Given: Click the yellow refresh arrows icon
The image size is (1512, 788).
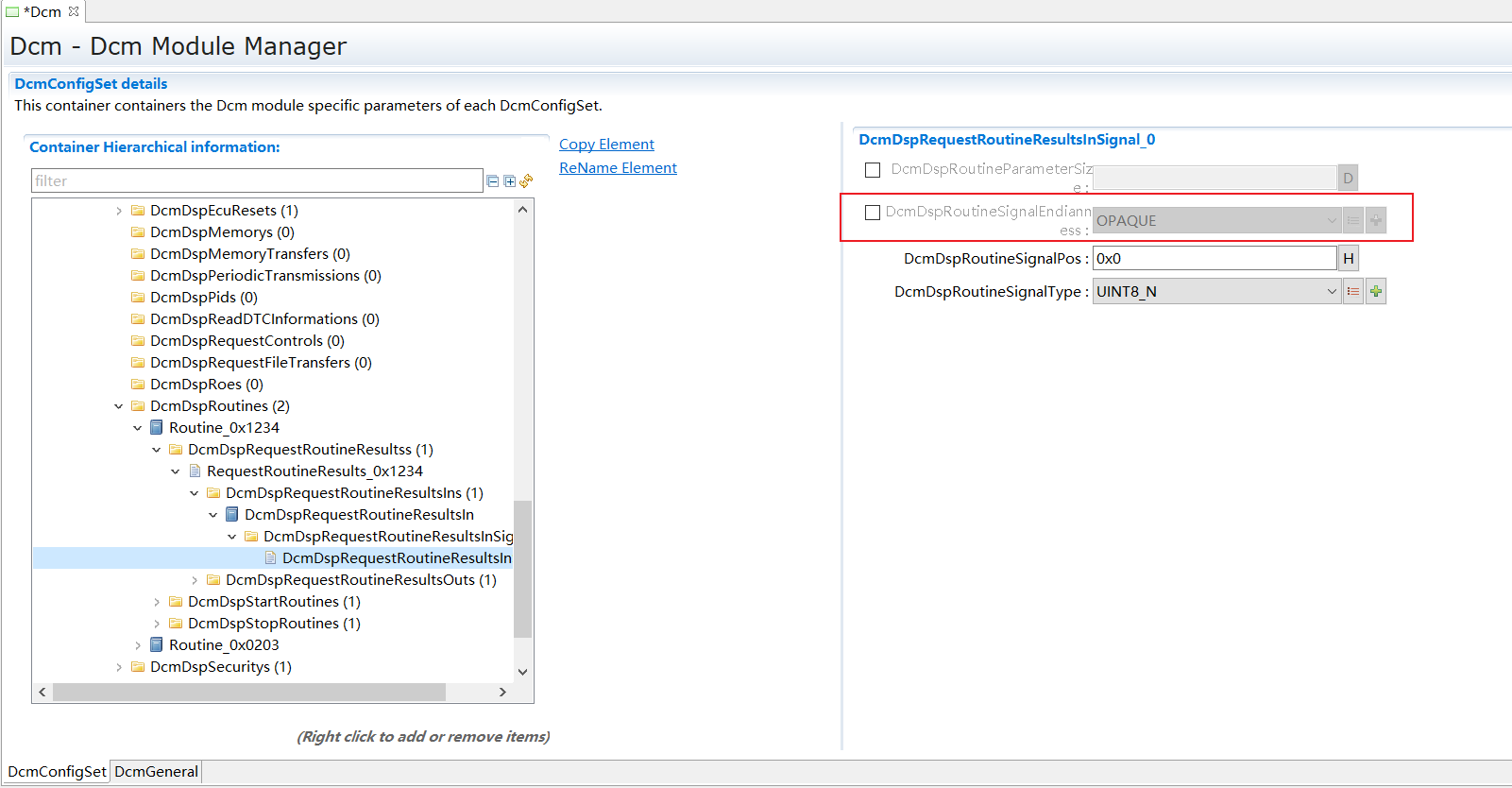Looking at the screenshot, I should (x=526, y=180).
